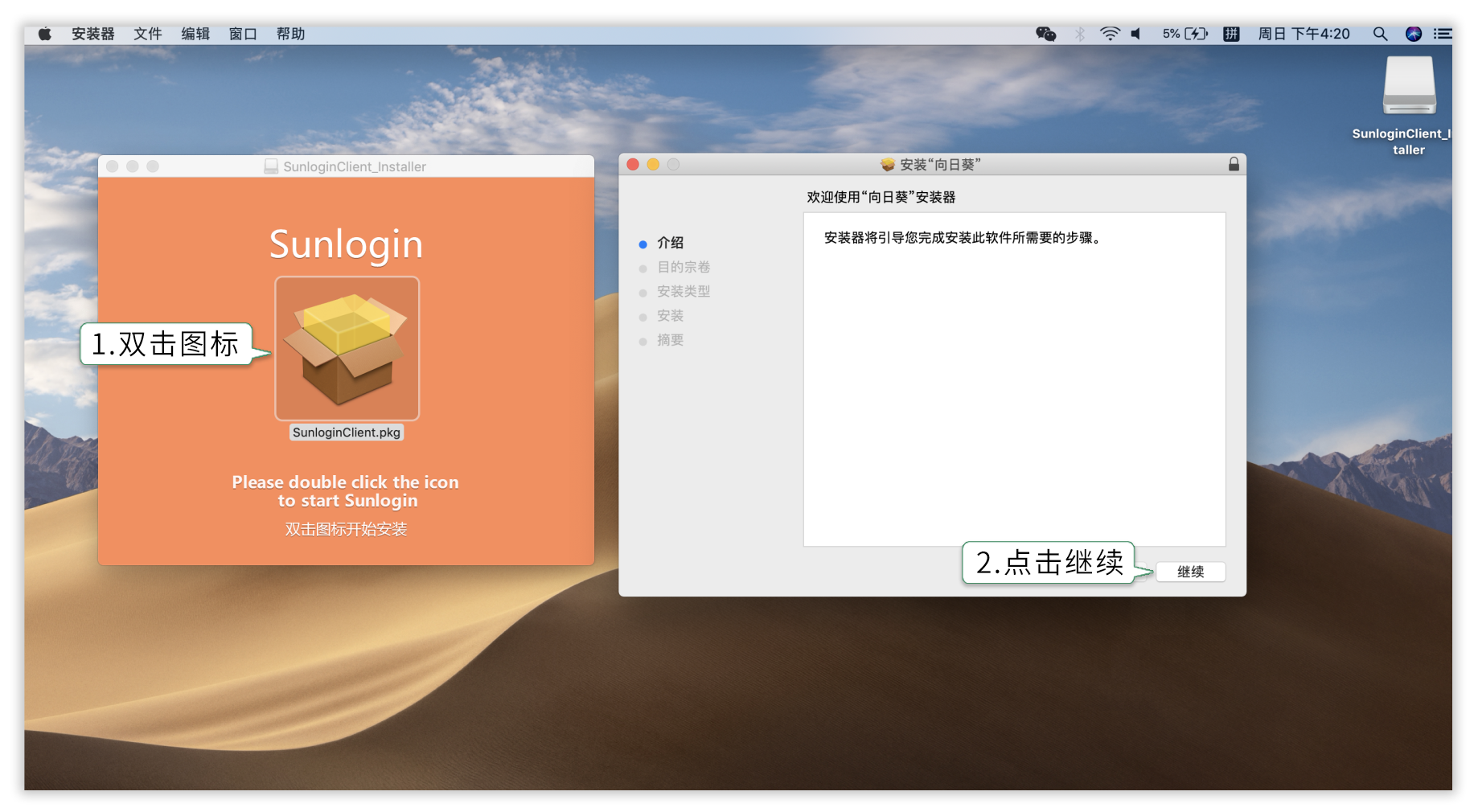Viewport: 1474px width, 812px height.
Task: Open the 安装器 menu in menu bar
Action: 93,34
